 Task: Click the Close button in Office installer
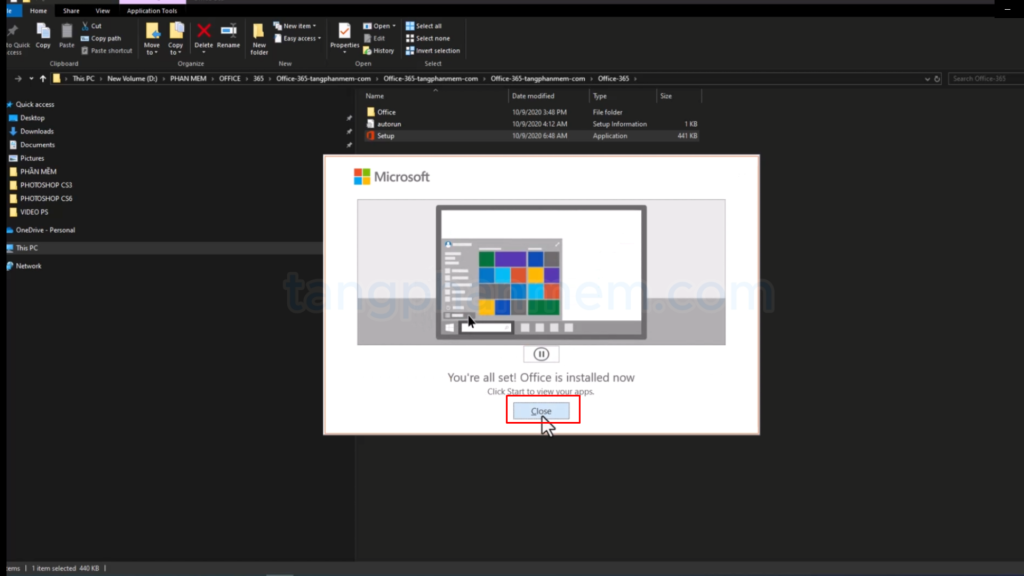click(x=541, y=411)
